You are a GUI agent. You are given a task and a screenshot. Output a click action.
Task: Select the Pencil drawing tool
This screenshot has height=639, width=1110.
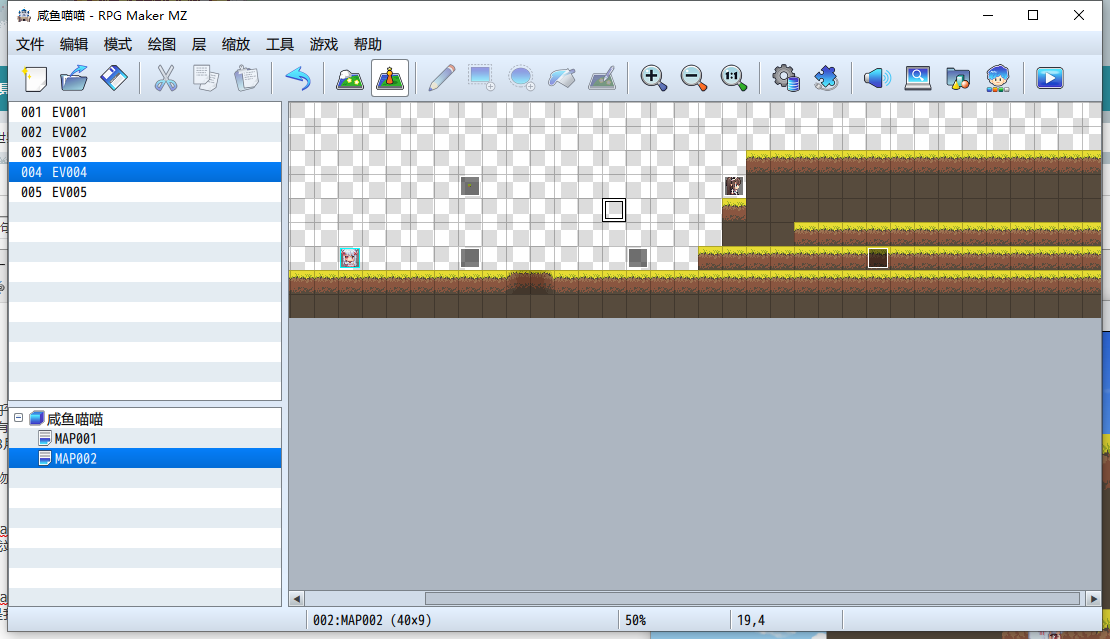pos(441,78)
